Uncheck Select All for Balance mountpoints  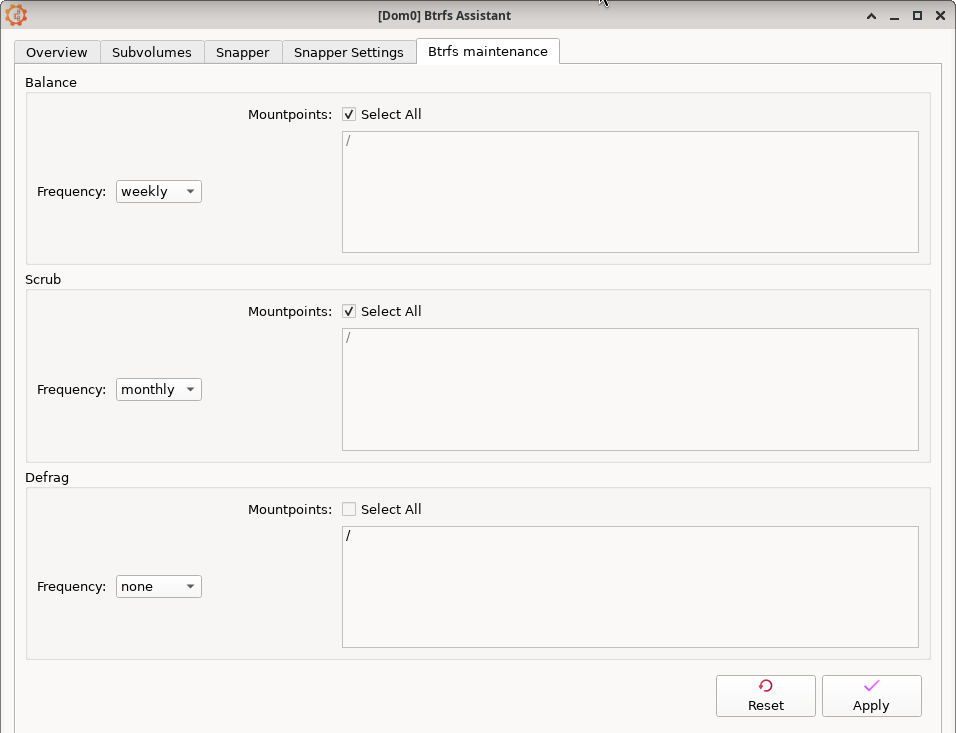pyautogui.click(x=349, y=115)
